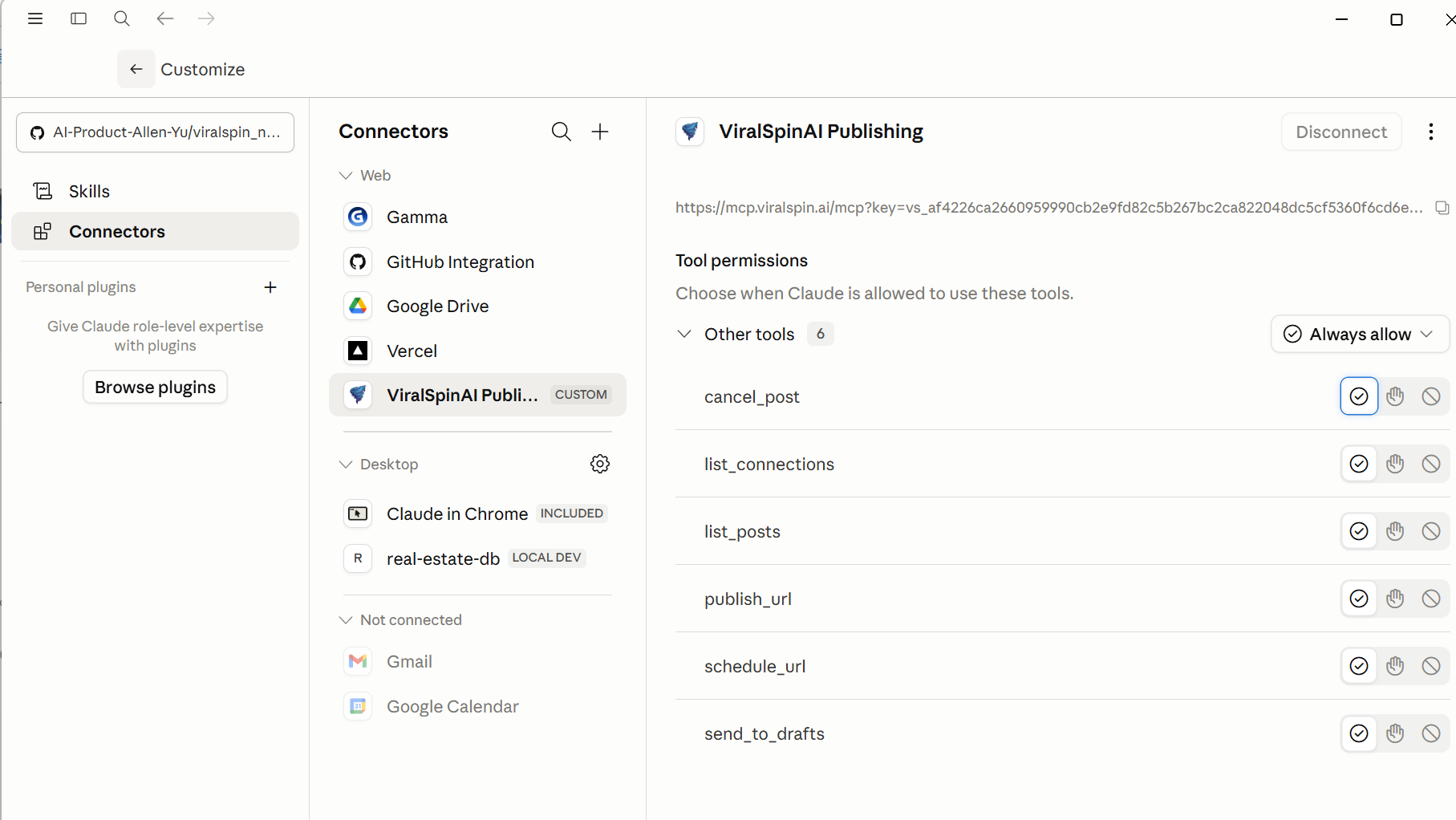Image resolution: width=1456 pixels, height=820 pixels.
Task: Select the GitHub Integration connector
Action: coord(477,262)
